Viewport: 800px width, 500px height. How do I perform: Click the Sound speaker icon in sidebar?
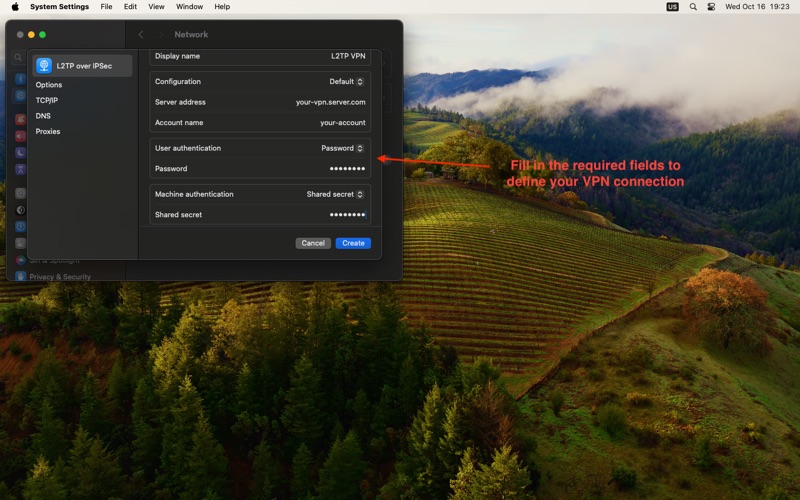click(x=20, y=136)
